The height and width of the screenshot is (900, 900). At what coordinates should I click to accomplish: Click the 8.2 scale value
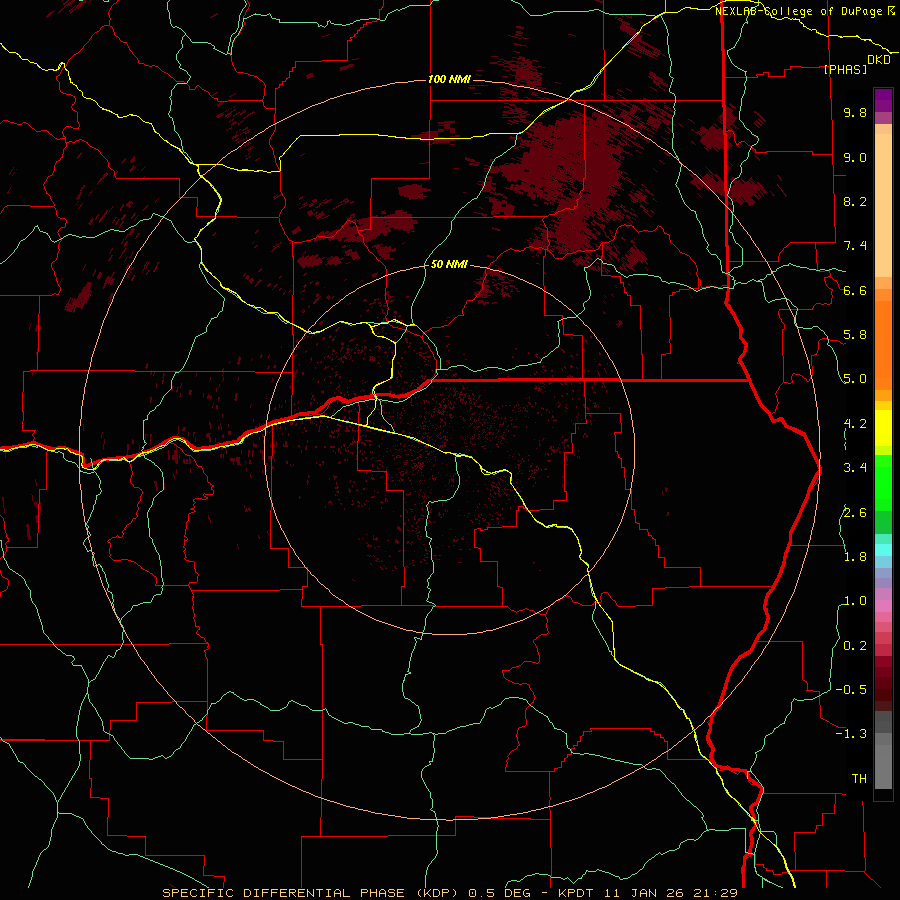point(855,201)
